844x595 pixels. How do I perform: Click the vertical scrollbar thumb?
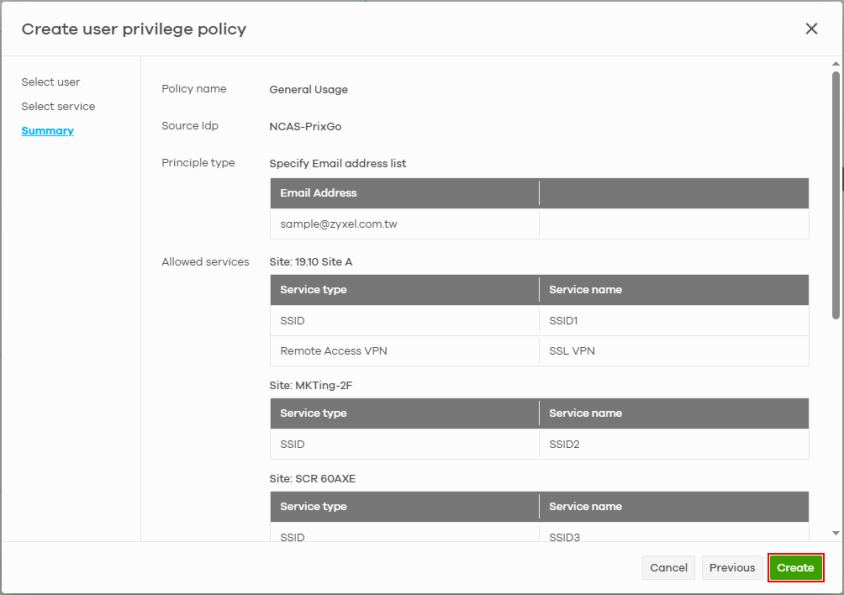835,195
